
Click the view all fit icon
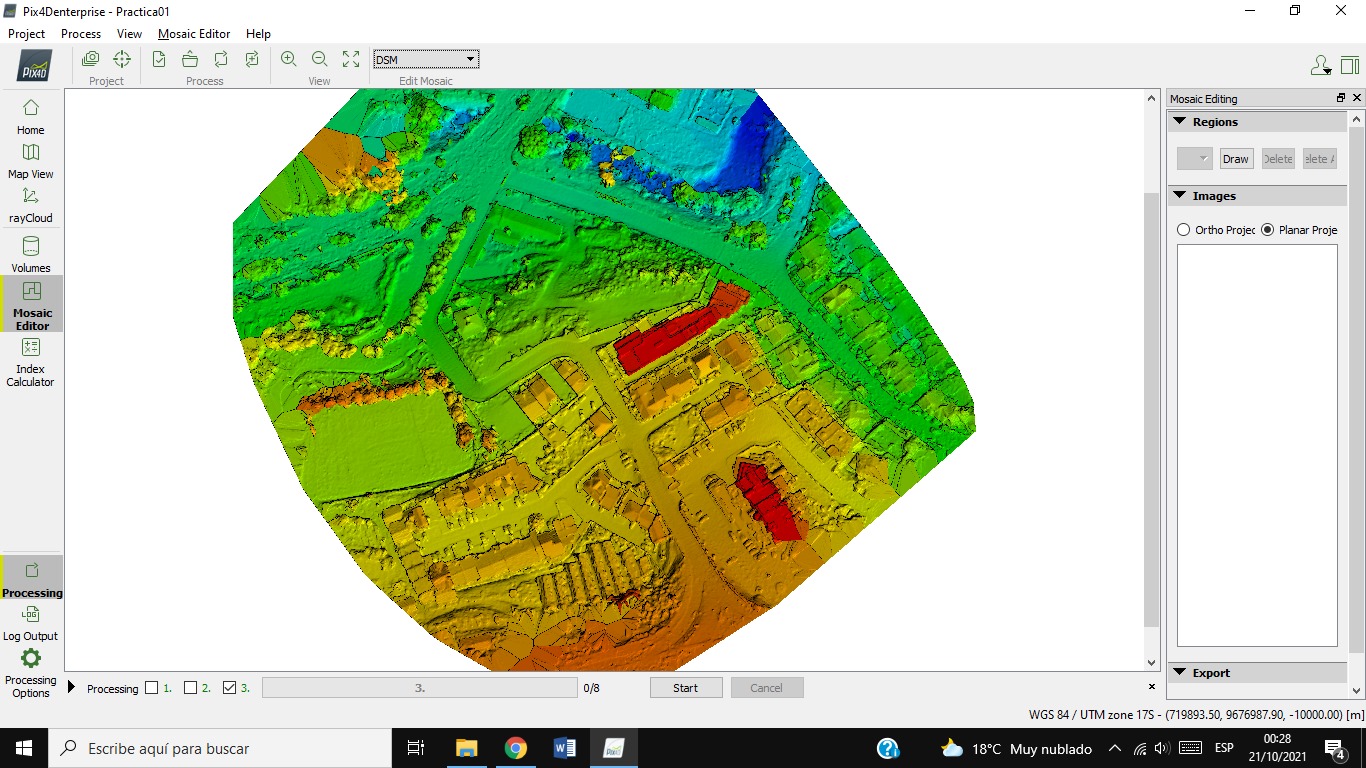pos(351,59)
